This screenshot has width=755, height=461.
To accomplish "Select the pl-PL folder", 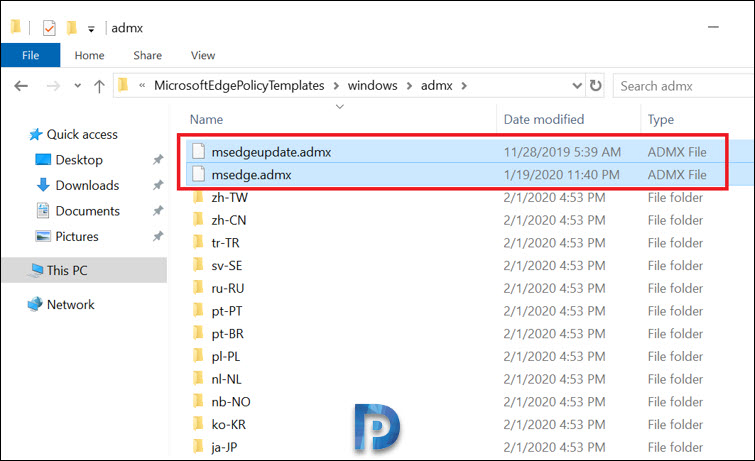I will point(225,356).
